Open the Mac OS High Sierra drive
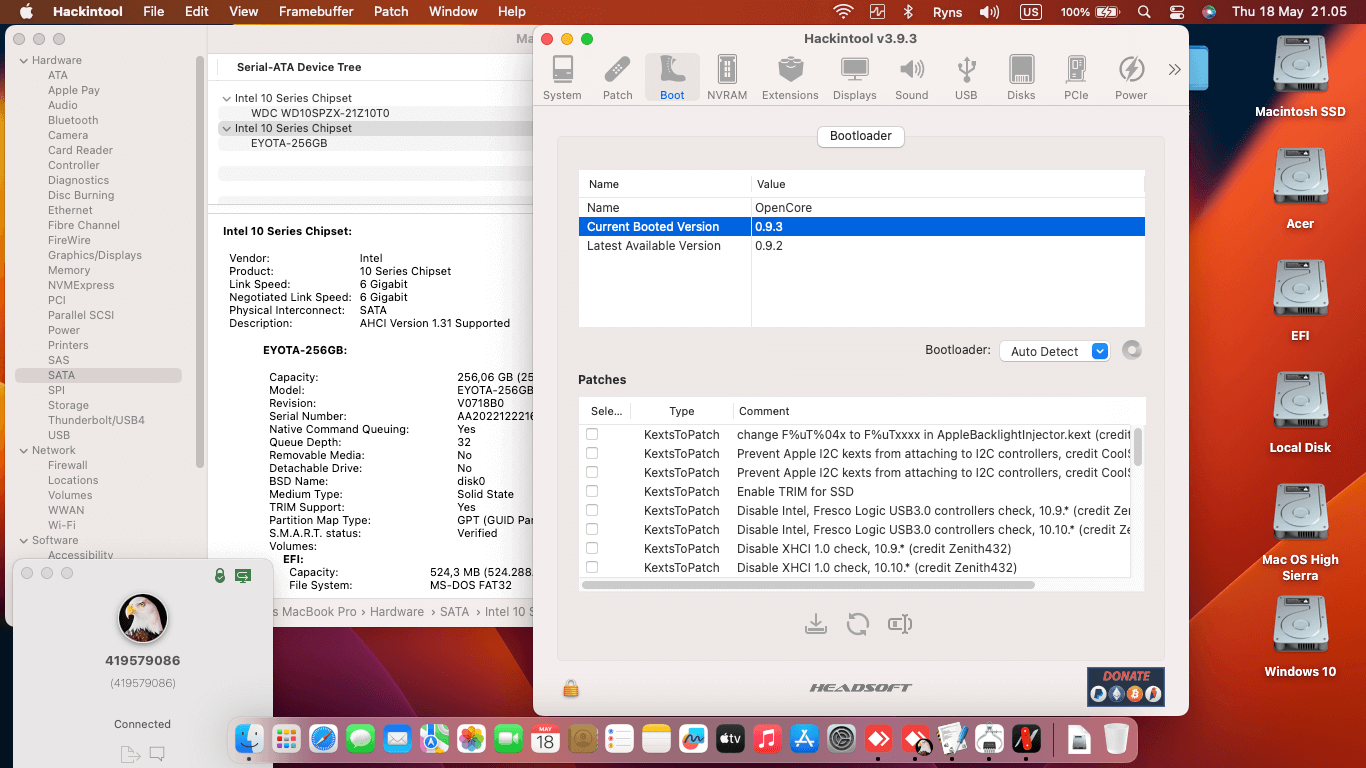Viewport: 1366px width, 768px height. [x=1300, y=532]
